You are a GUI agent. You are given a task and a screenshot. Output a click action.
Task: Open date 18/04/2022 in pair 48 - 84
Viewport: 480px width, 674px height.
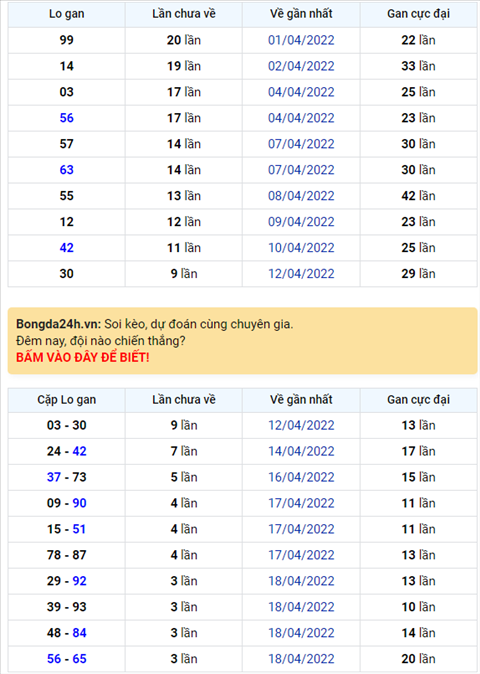tap(301, 633)
